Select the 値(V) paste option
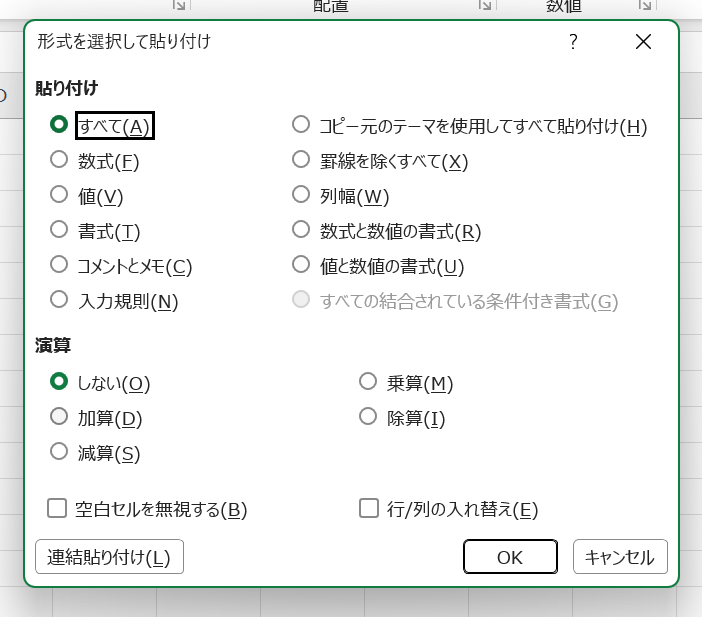This screenshot has width=702, height=617. (x=59, y=194)
